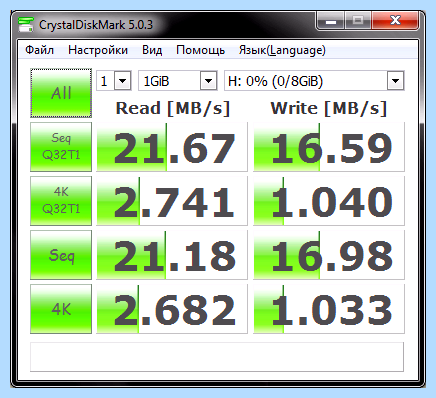This screenshot has height=398, width=436.
Task: Click the Read [MB/s] column header
Action: (173, 108)
